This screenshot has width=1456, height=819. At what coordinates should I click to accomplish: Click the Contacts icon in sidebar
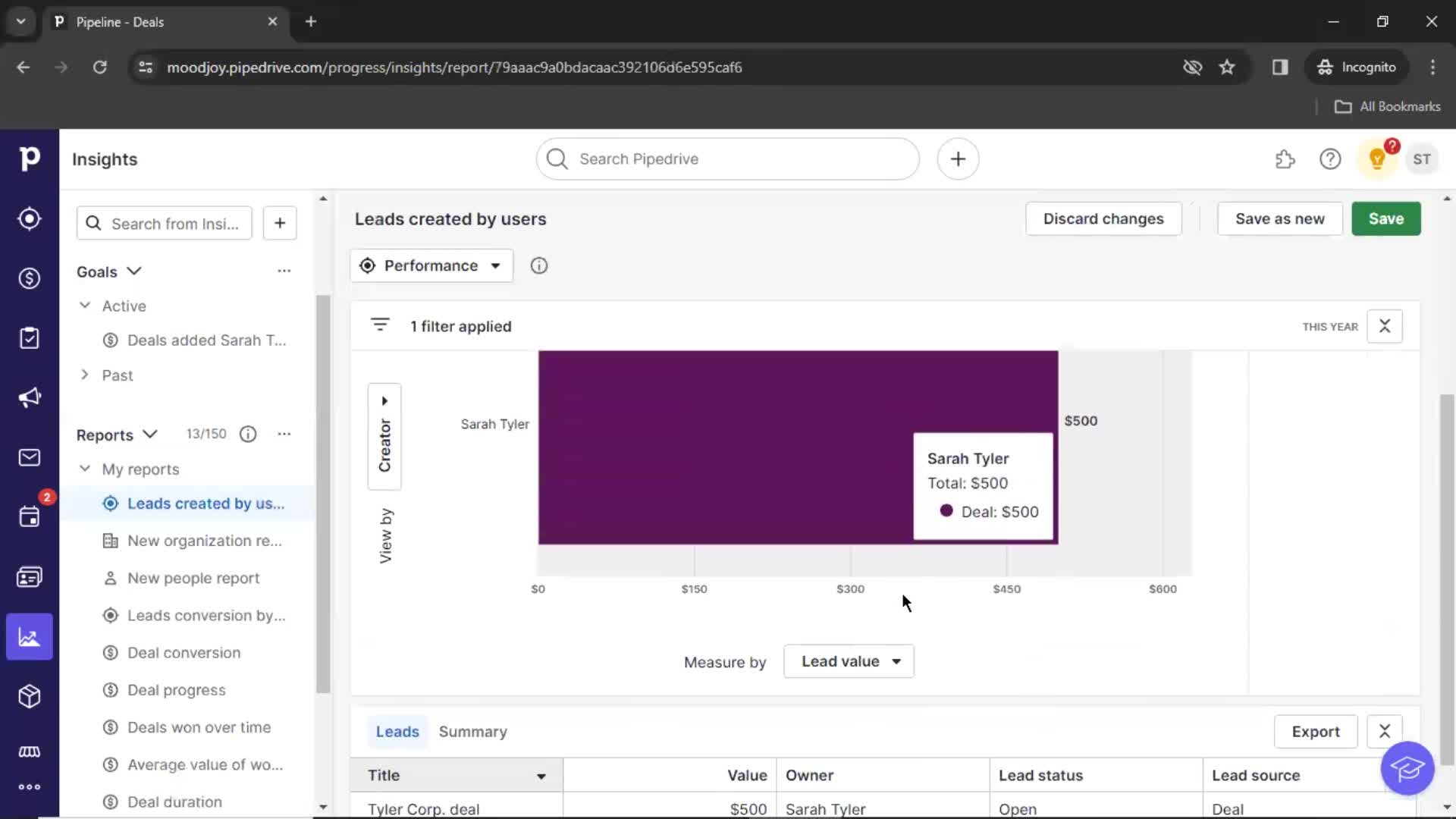click(x=29, y=576)
